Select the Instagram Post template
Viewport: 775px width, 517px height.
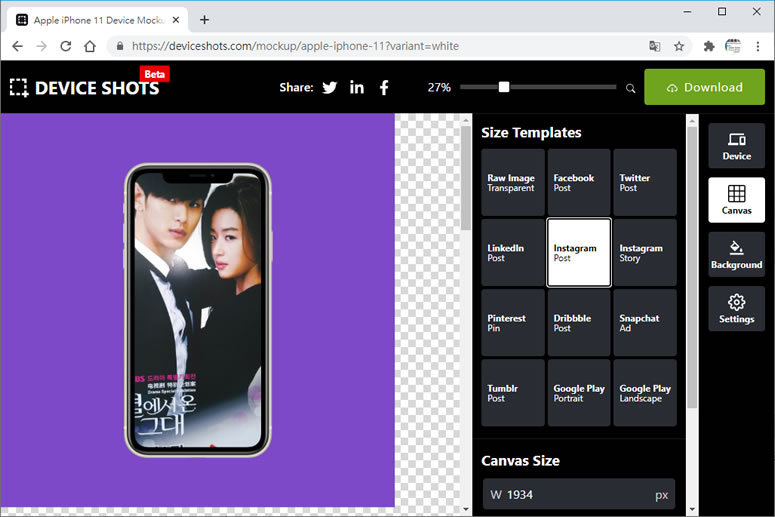579,253
